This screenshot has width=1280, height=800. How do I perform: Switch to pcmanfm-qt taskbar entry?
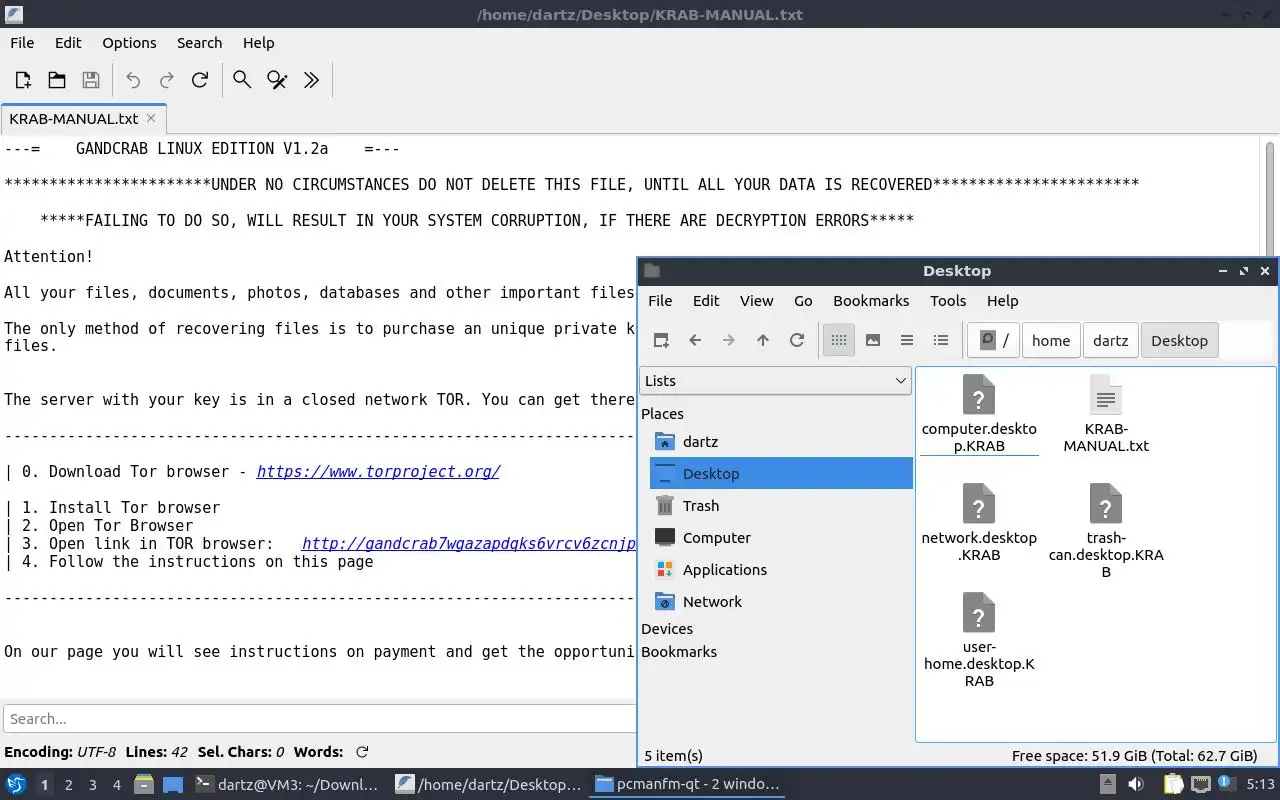pyautogui.click(x=687, y=785)
